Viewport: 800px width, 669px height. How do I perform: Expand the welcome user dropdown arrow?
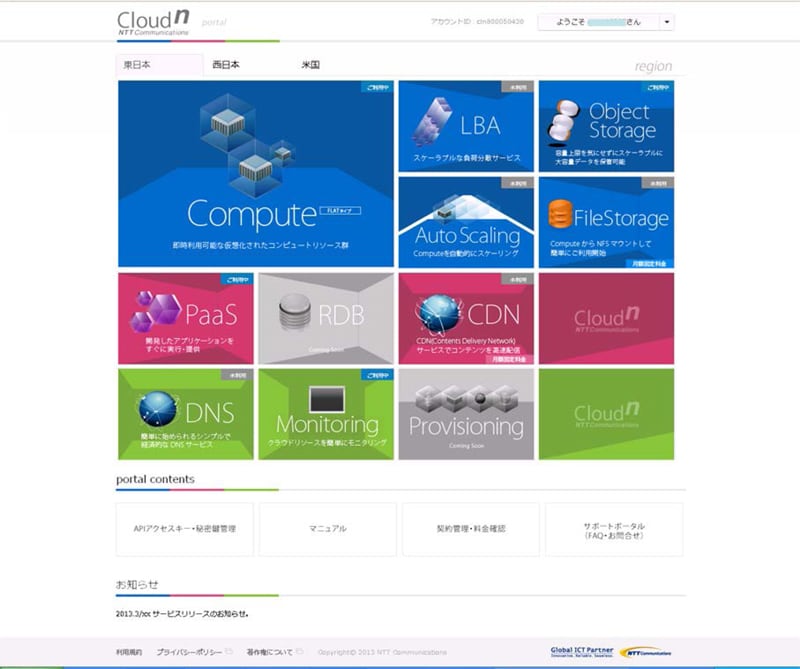tap(666, 22)
